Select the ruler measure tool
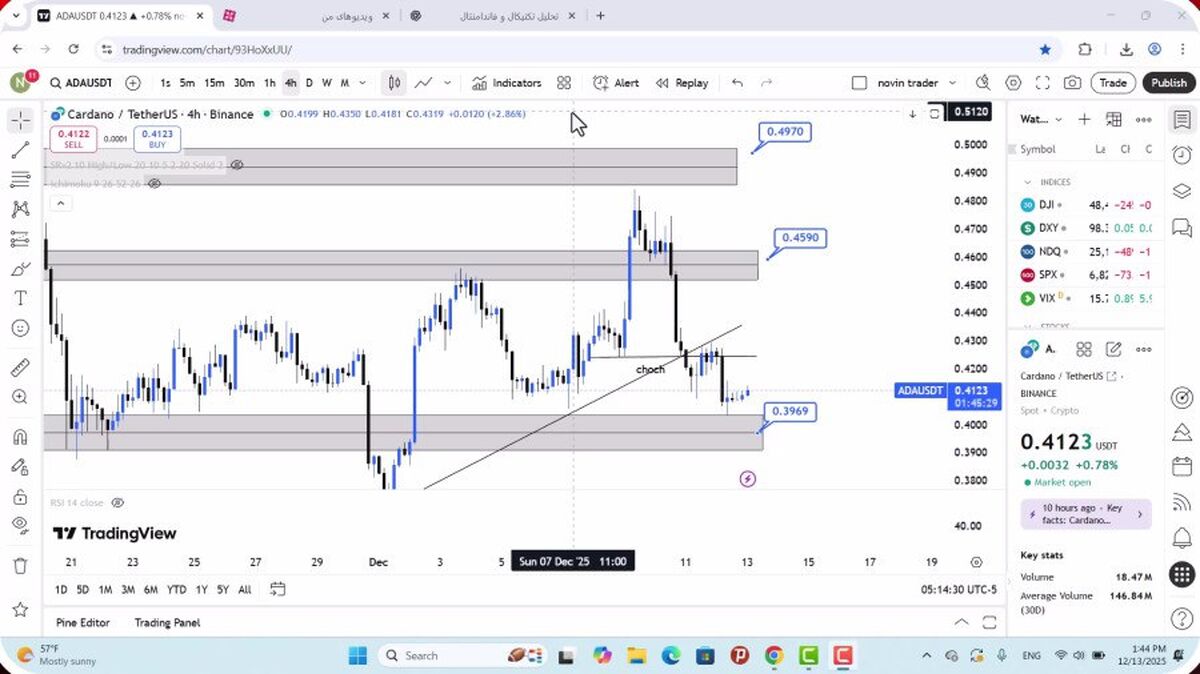Image resolution: width=1200 pixels, height=674 pixels. pyautogui.click(x=20, y=367)
